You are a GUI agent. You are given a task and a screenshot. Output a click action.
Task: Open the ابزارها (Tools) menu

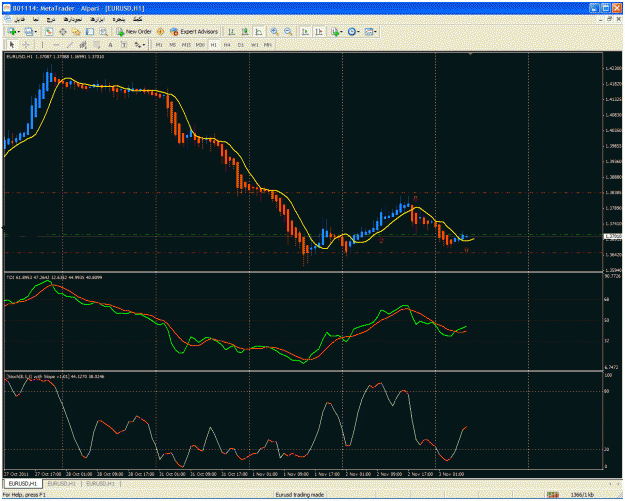[97, 19]
